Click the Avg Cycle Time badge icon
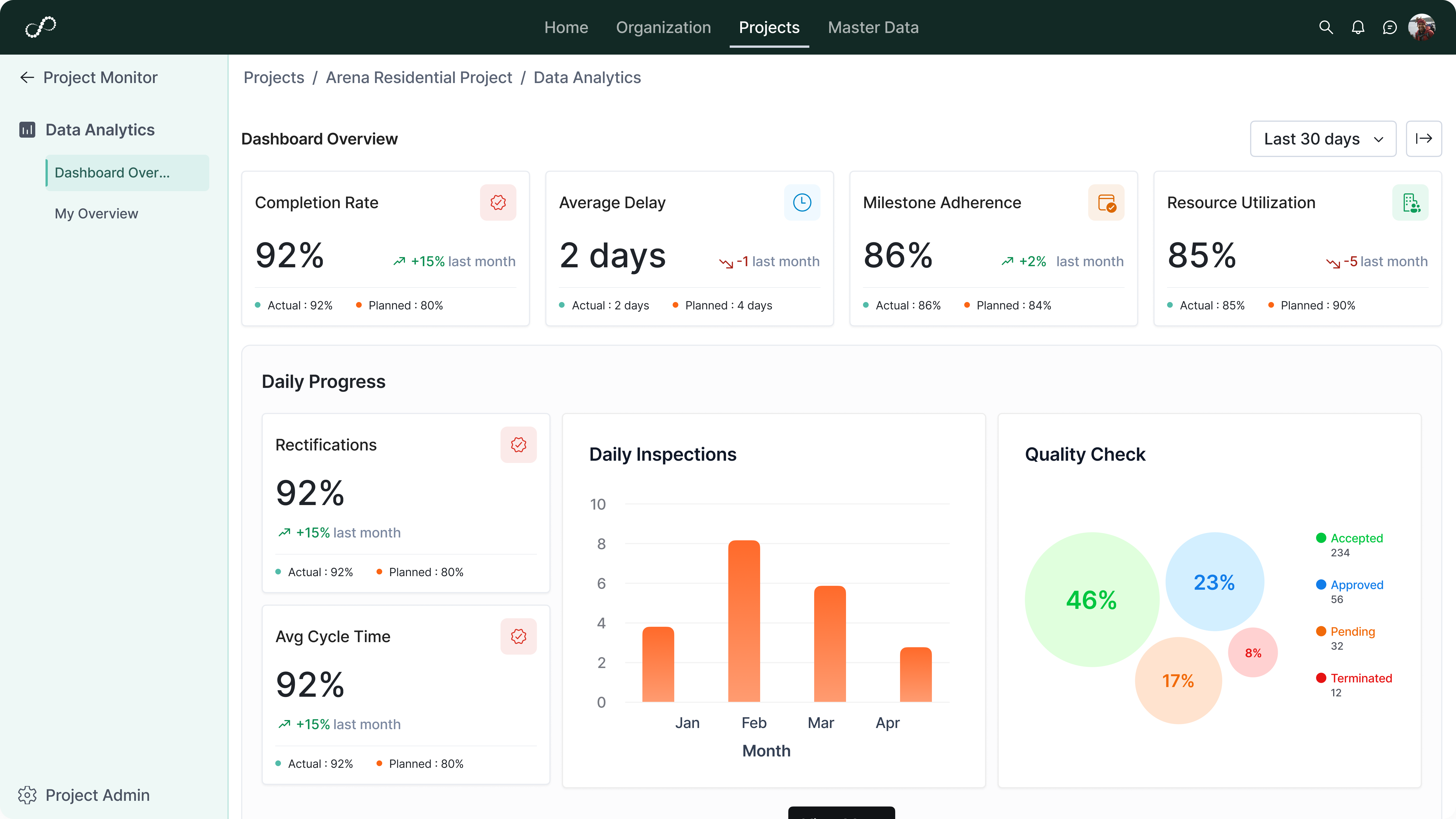The width and height of the screenshot is (1456, 819). click(x=518, y=636)
